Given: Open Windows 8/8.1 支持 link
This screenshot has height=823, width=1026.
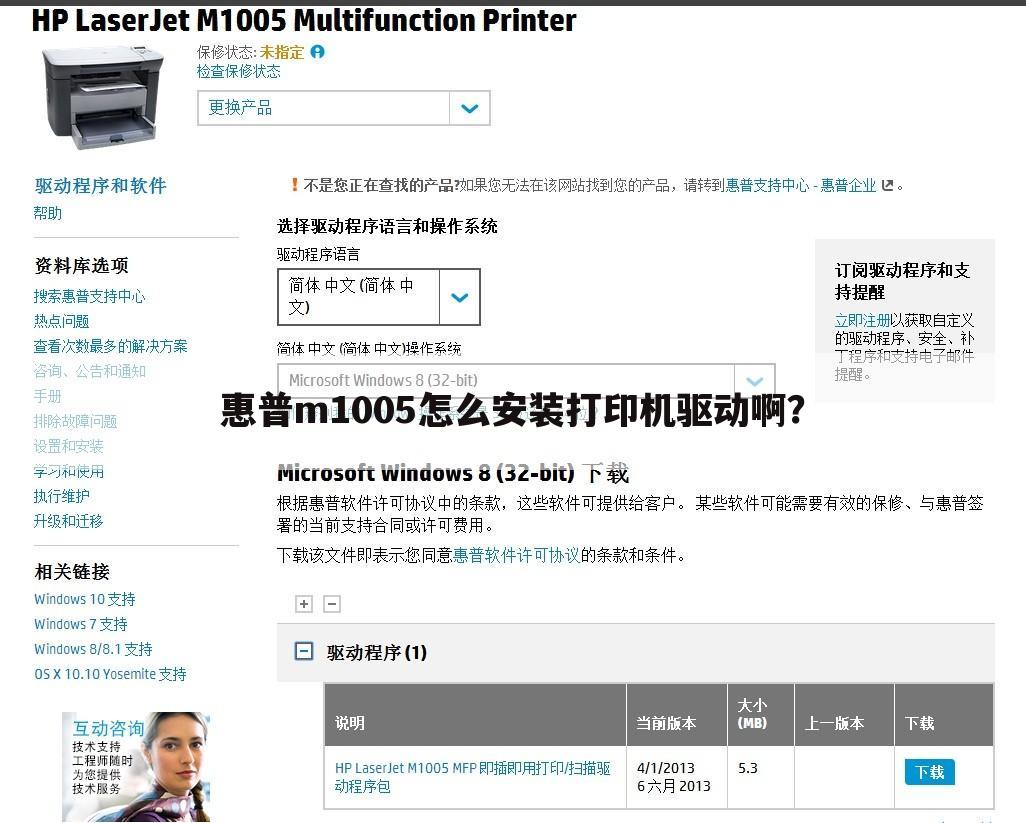Looking at the screenshot, I should click(x=94, y=649).
